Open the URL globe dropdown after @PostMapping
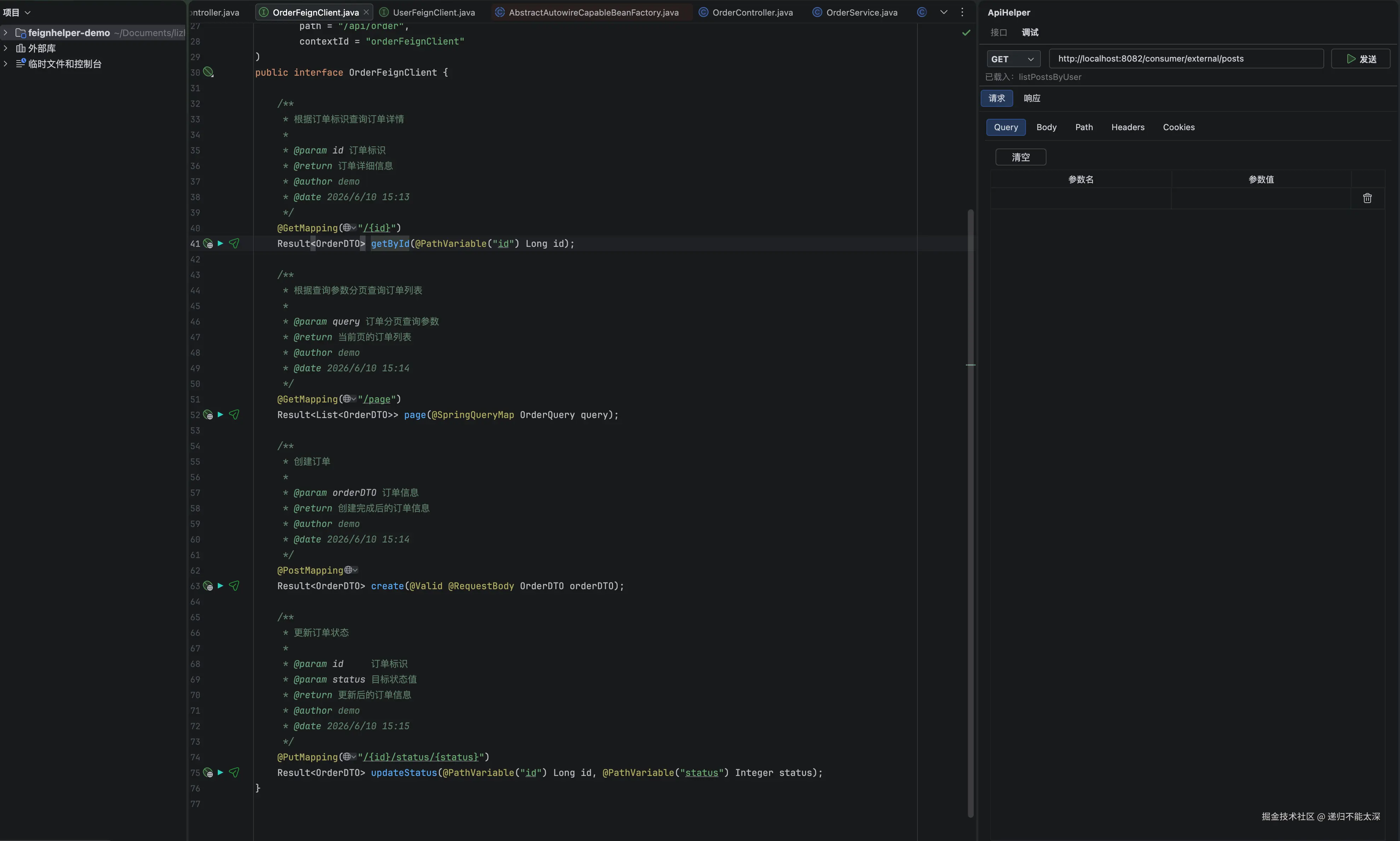This screenshot has height=841, width=1400. (x=351, y=569)
